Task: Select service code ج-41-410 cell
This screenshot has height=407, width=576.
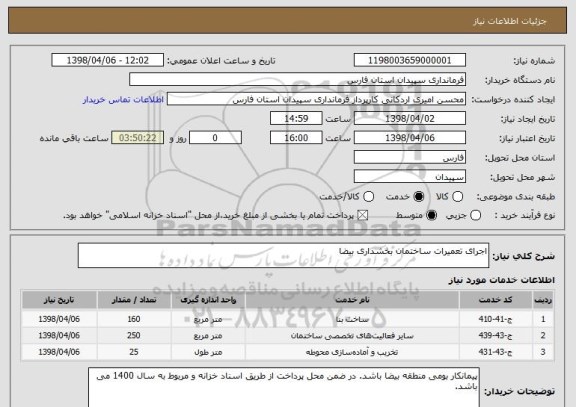Action: pos(496,319)
